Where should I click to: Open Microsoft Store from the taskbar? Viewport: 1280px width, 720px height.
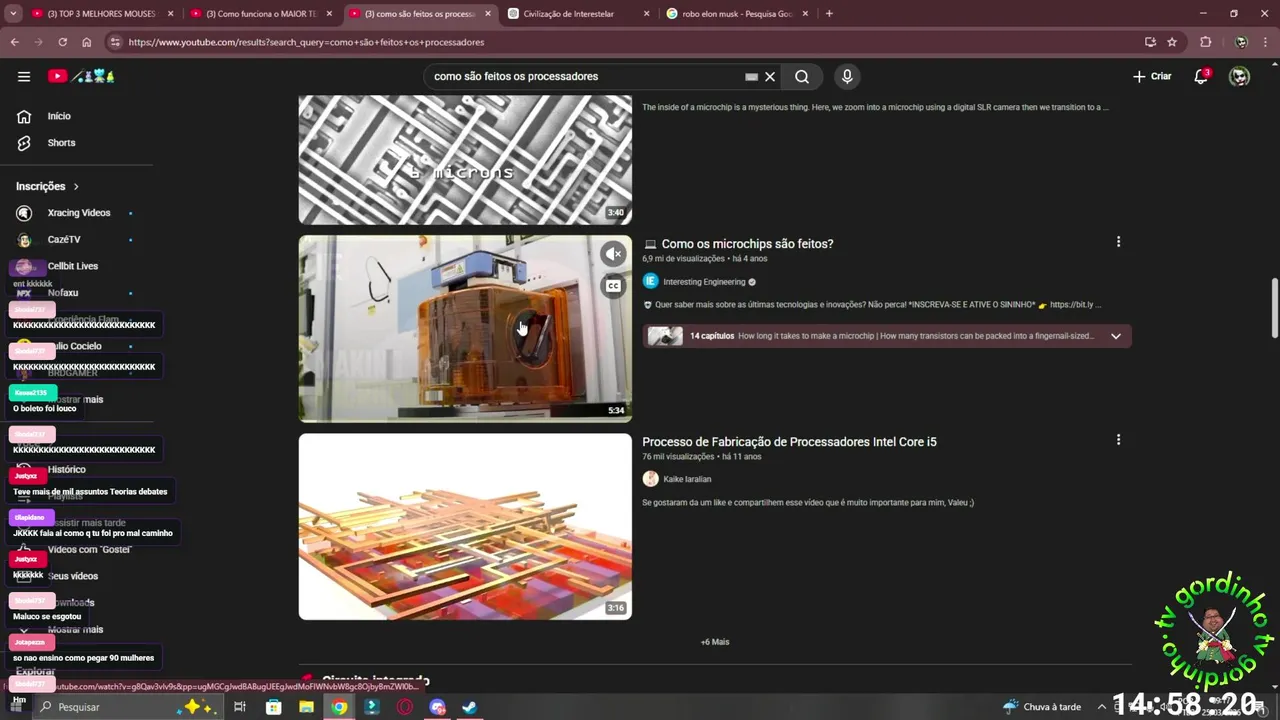pos(273,707)
